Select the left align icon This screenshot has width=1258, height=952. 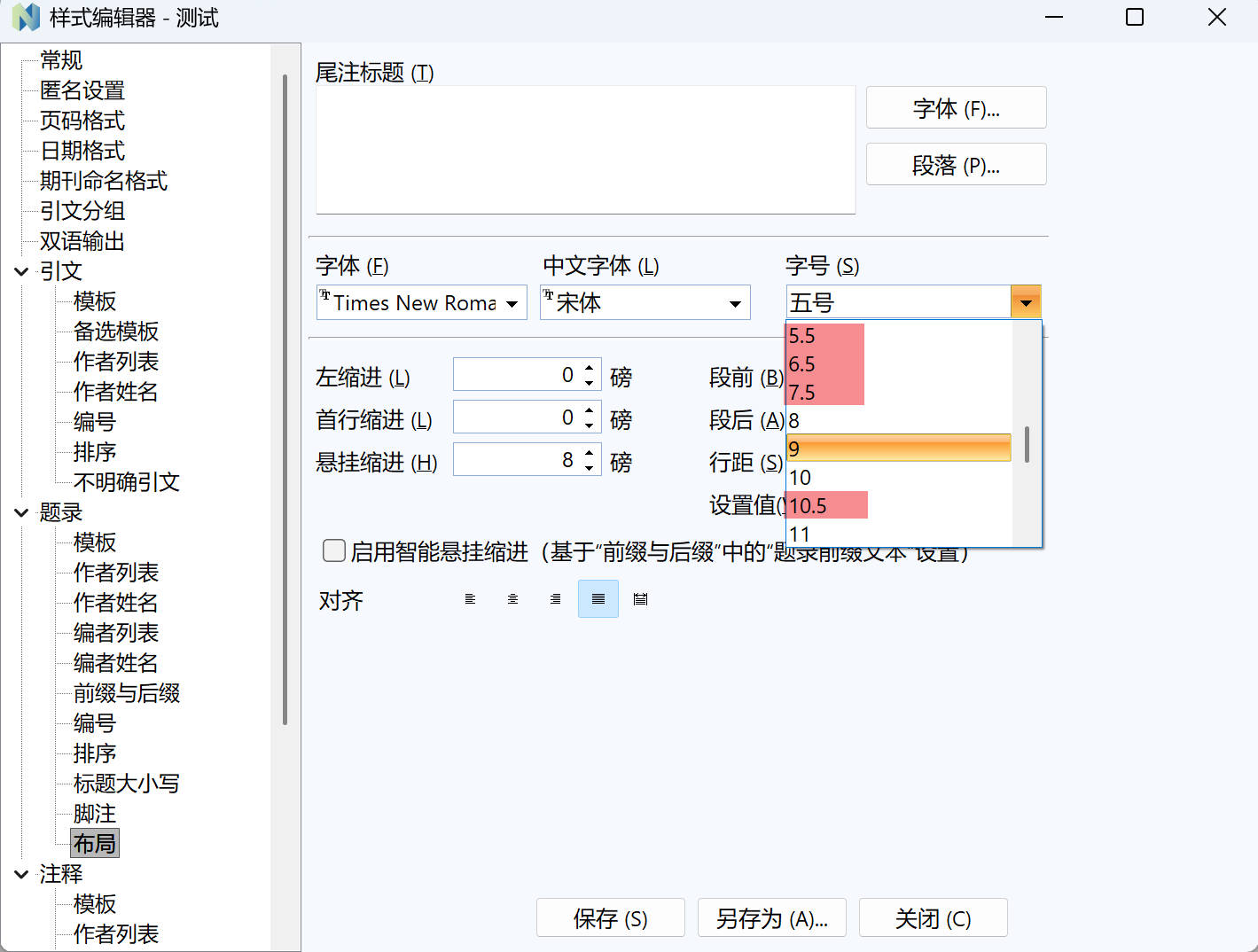point(470,599)
